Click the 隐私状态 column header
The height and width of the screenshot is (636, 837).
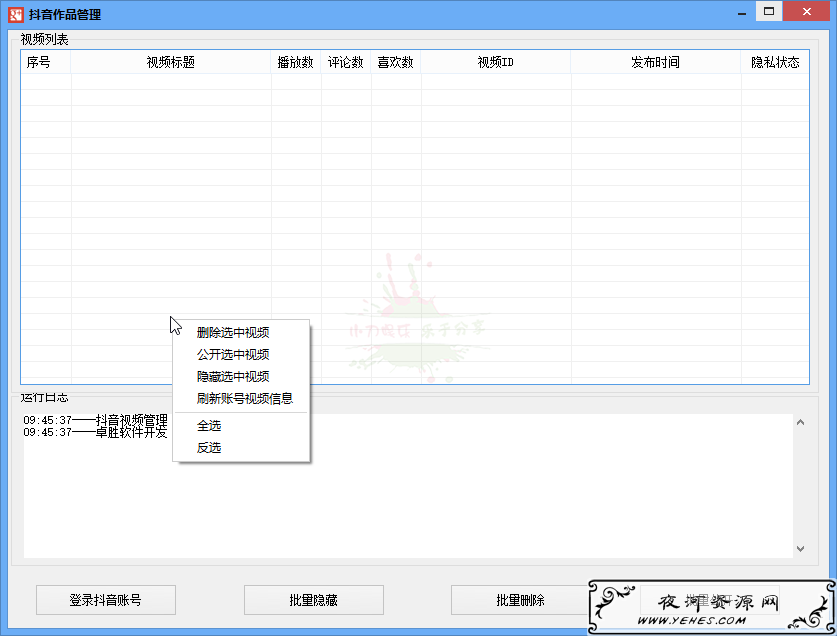coord(775,62)
